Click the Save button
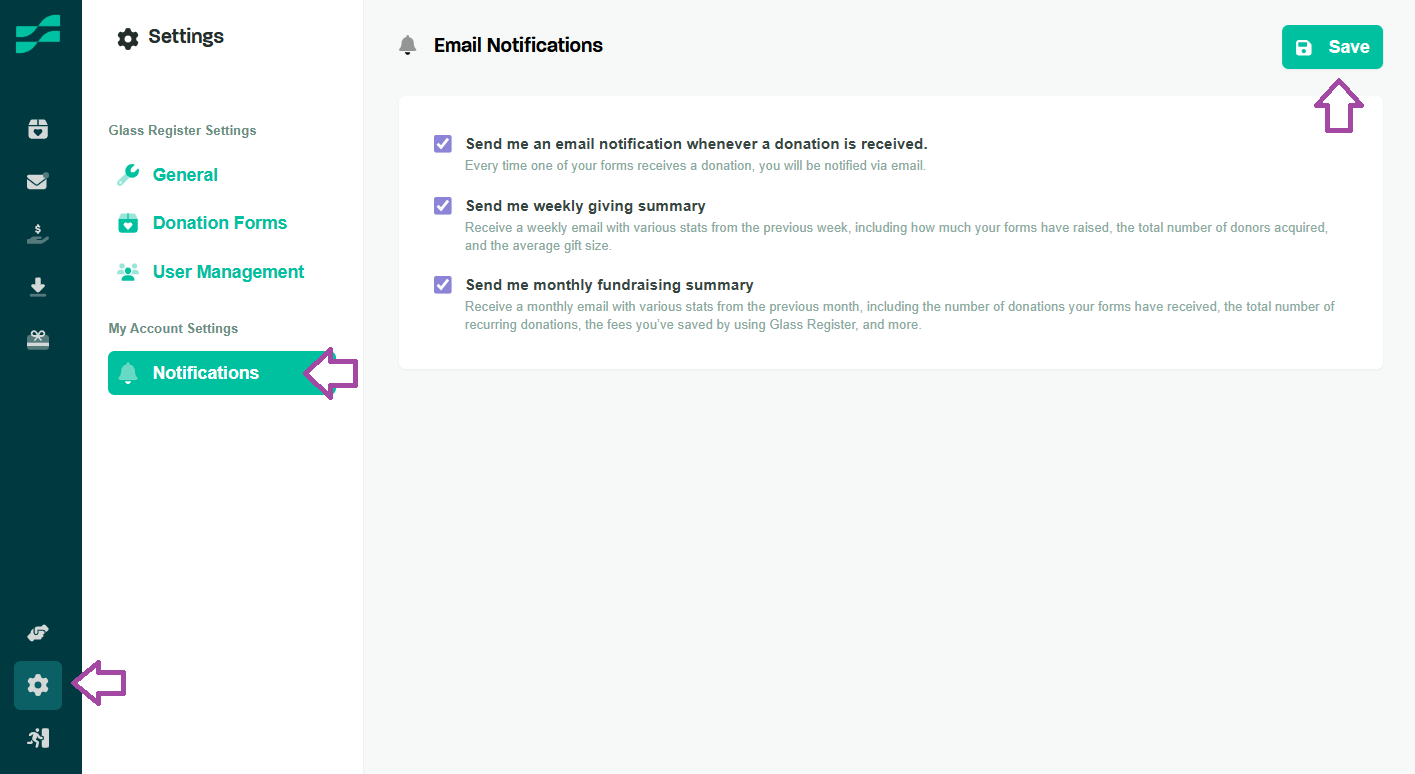 tap(1332, 47)
